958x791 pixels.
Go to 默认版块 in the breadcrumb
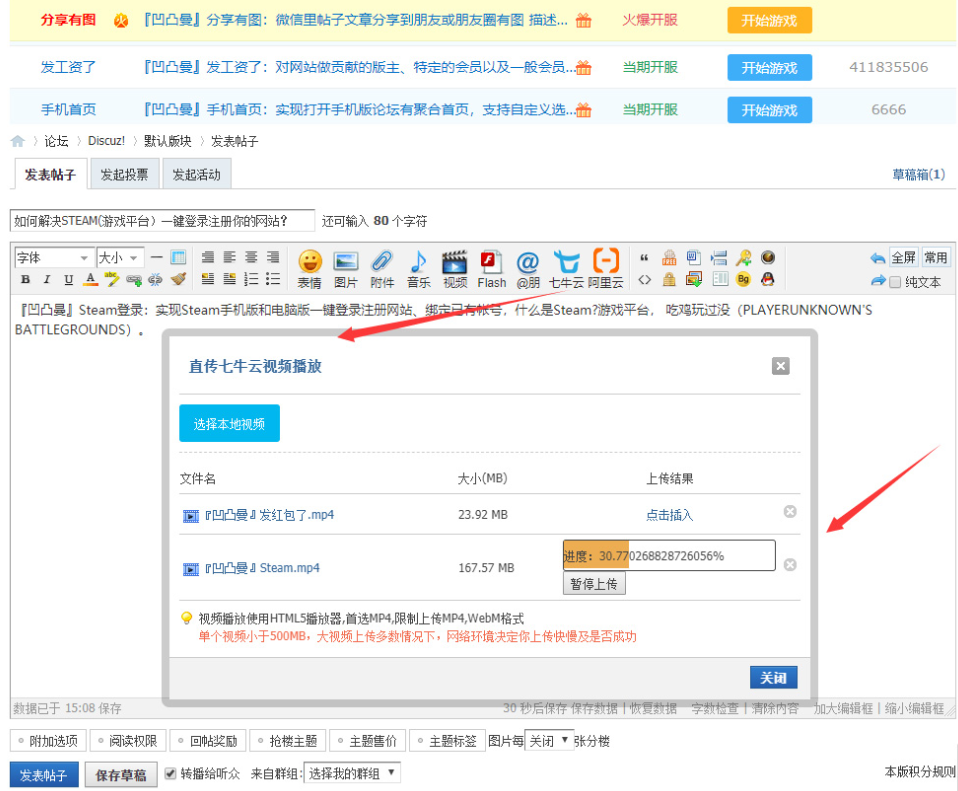point(167,141)
